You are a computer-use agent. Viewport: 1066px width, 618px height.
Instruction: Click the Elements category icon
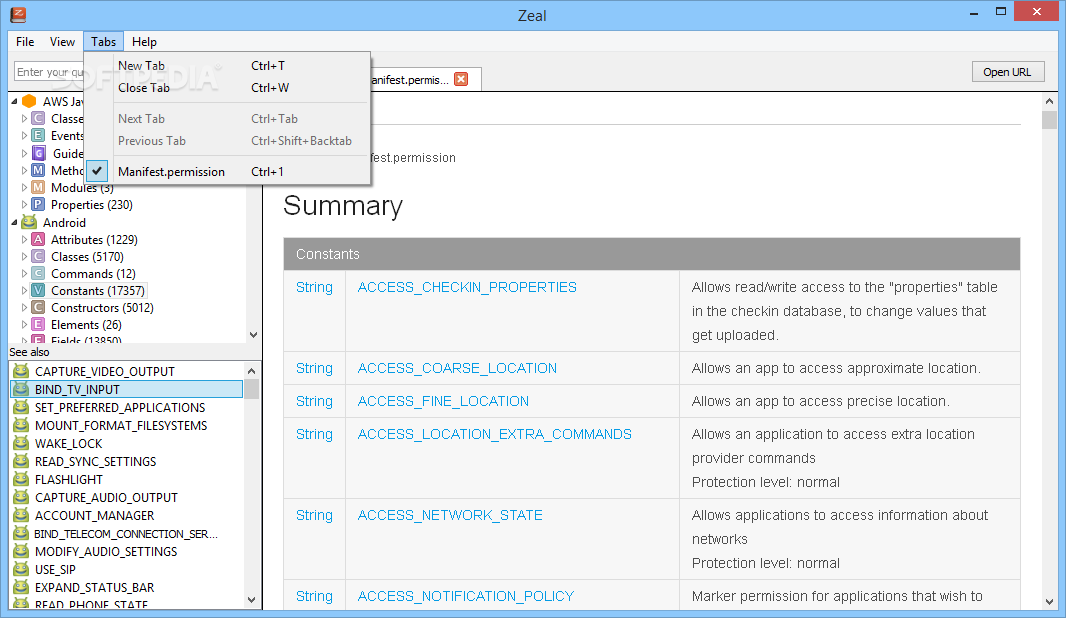39,324
